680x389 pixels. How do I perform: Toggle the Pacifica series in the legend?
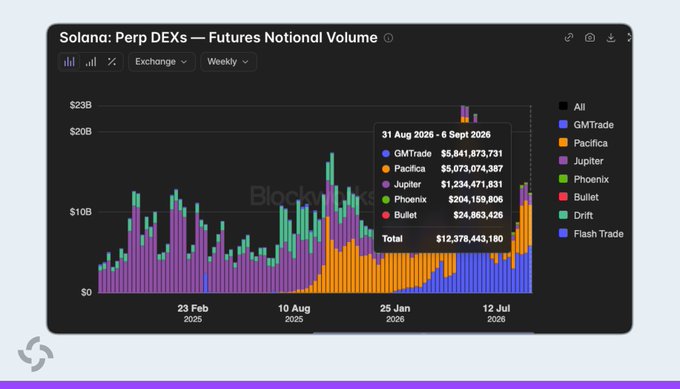click(x=583, y=143)
